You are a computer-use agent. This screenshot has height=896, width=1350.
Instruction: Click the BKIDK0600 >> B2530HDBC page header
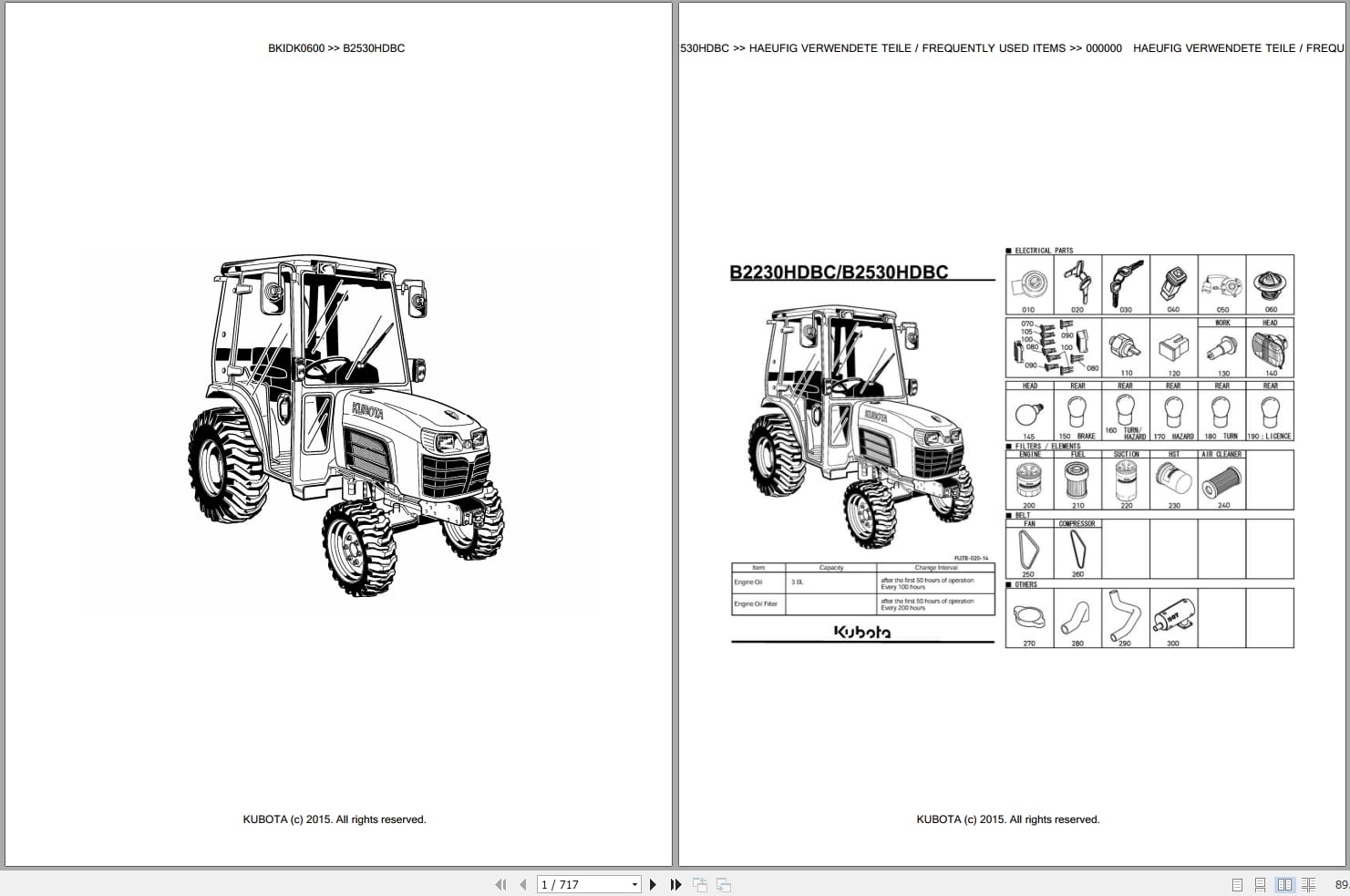click(x=336, y=48)
